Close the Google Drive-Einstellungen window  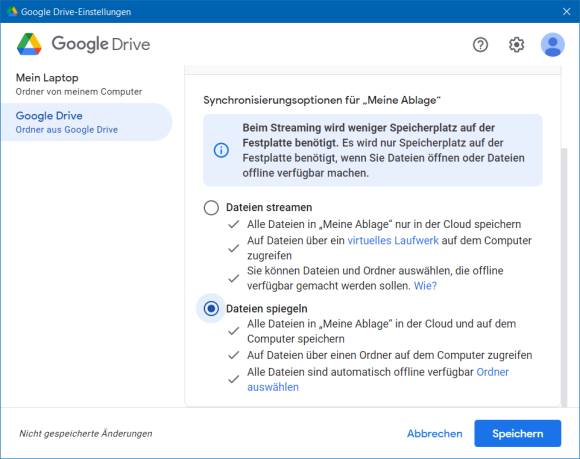tap(566, 11)
